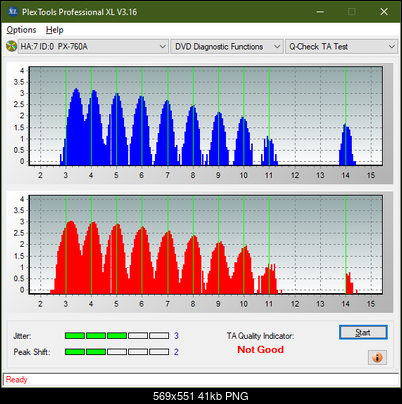Click the info icon button below Start

pyautogui.click(x=377, y=357)
